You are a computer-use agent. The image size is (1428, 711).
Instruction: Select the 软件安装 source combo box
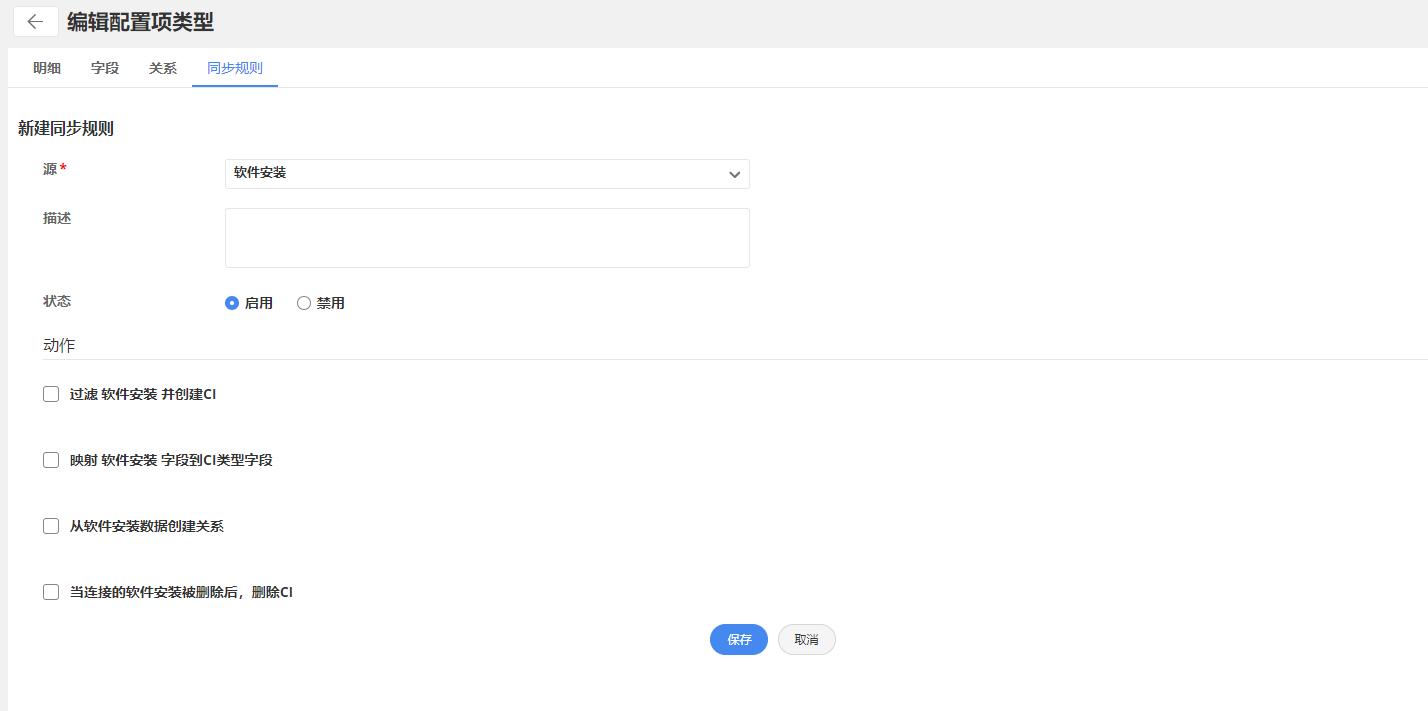coord(487,174)
